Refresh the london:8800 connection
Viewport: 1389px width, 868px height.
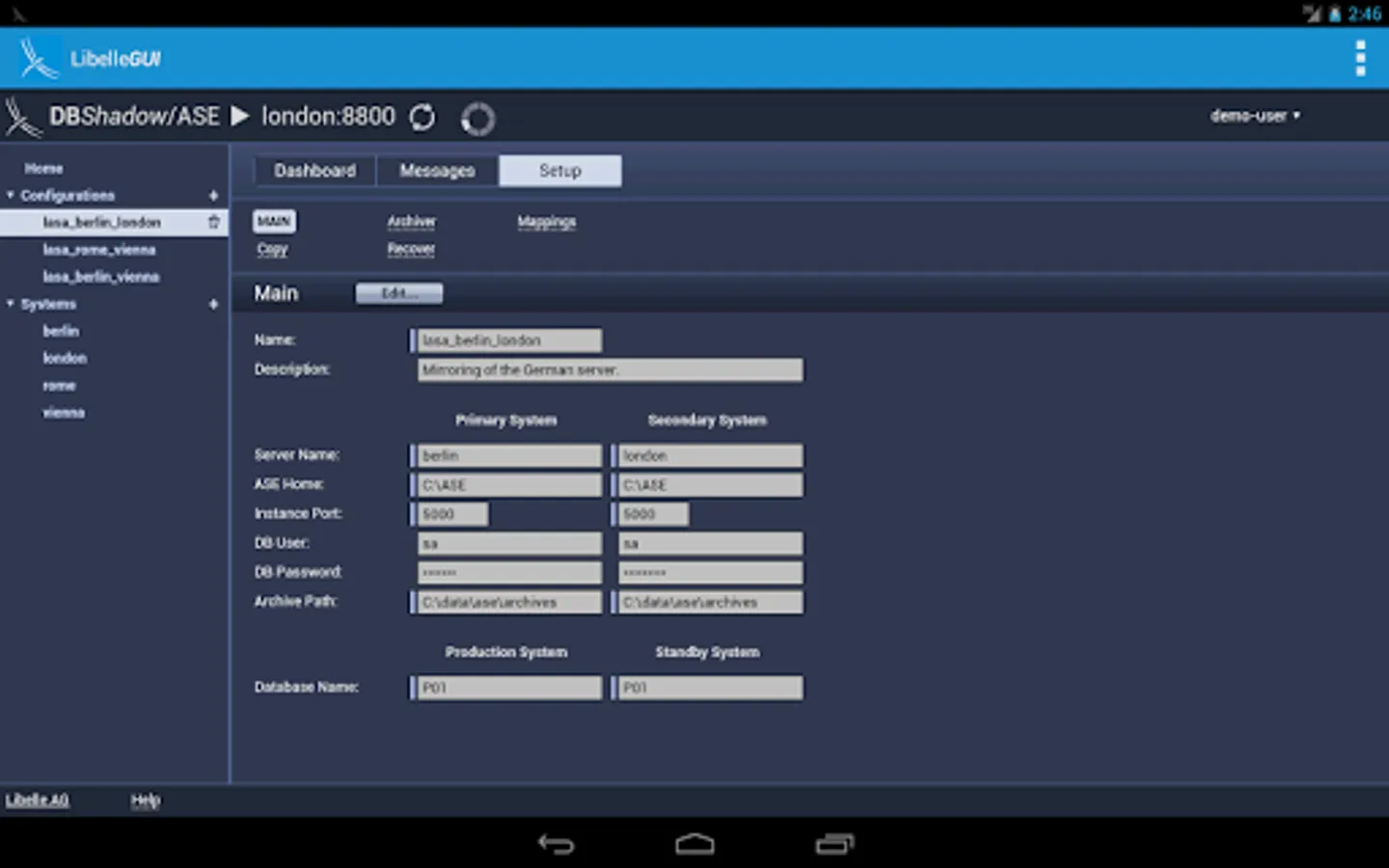(x=422, y=118)
